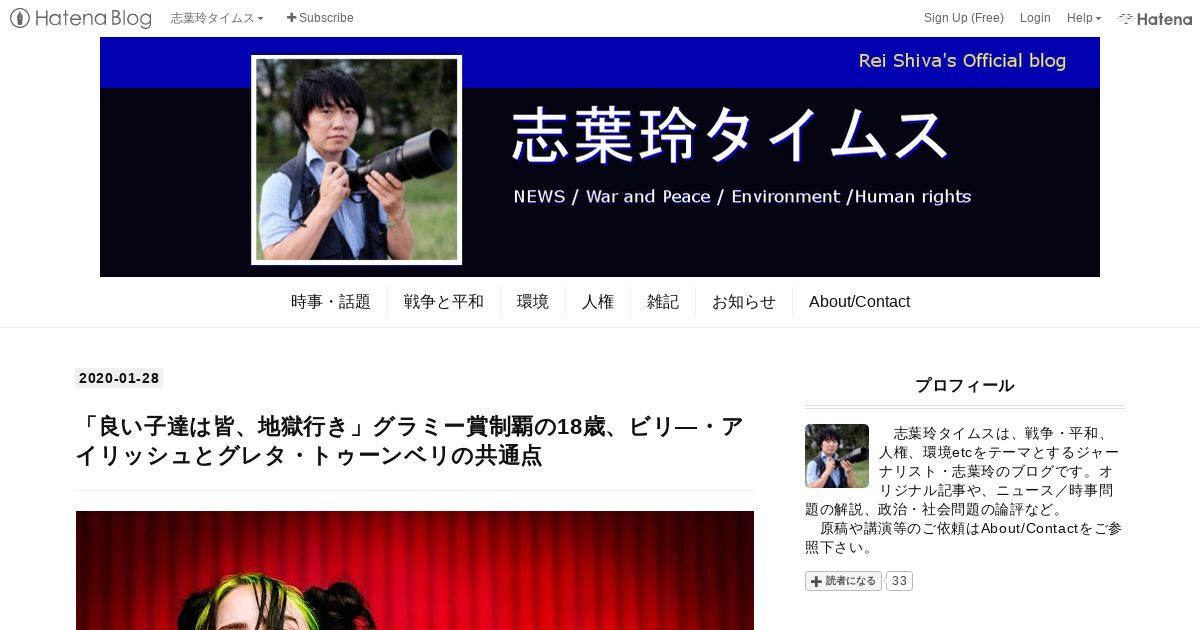Select the お知らせ menu item
The height and width of the screenshot is (630, 1200).
pyautogui.click(x=744, y=302)
